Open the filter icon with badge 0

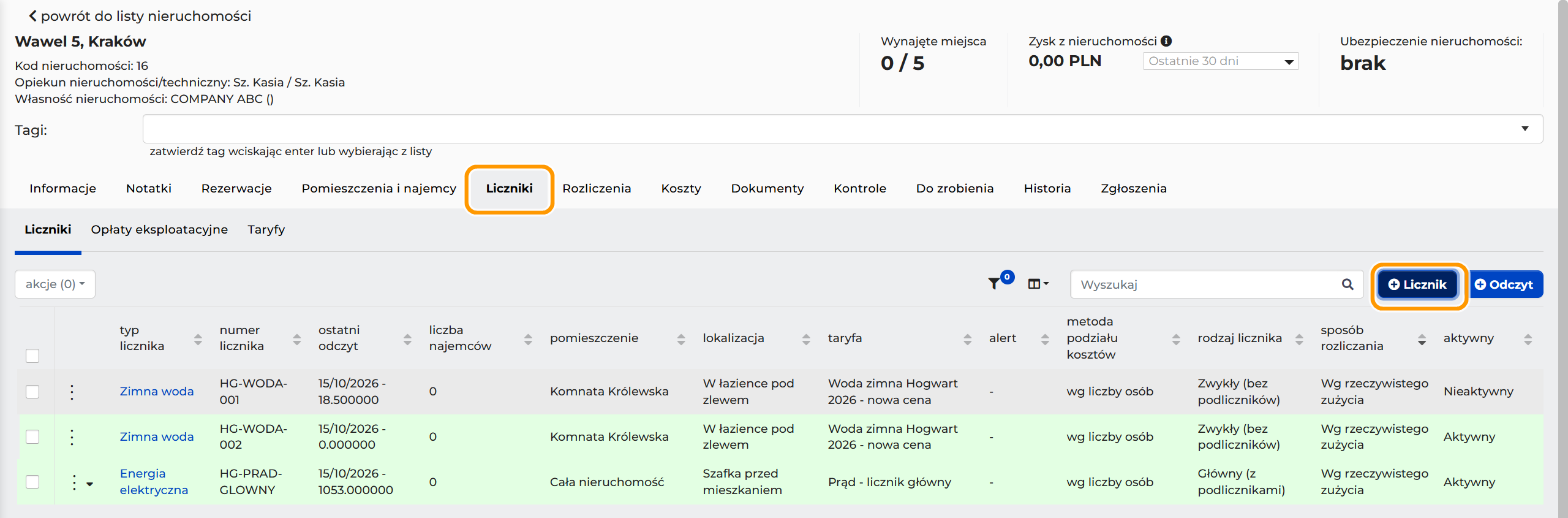(x=1000, y=283)
